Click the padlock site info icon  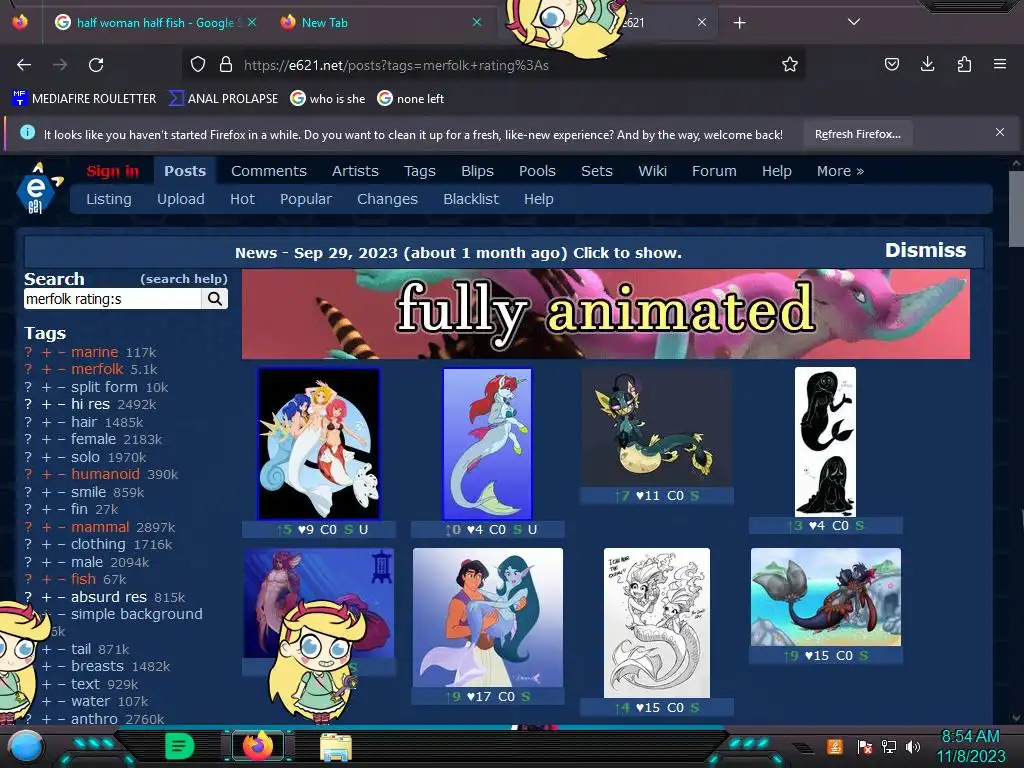click(226, 64)
